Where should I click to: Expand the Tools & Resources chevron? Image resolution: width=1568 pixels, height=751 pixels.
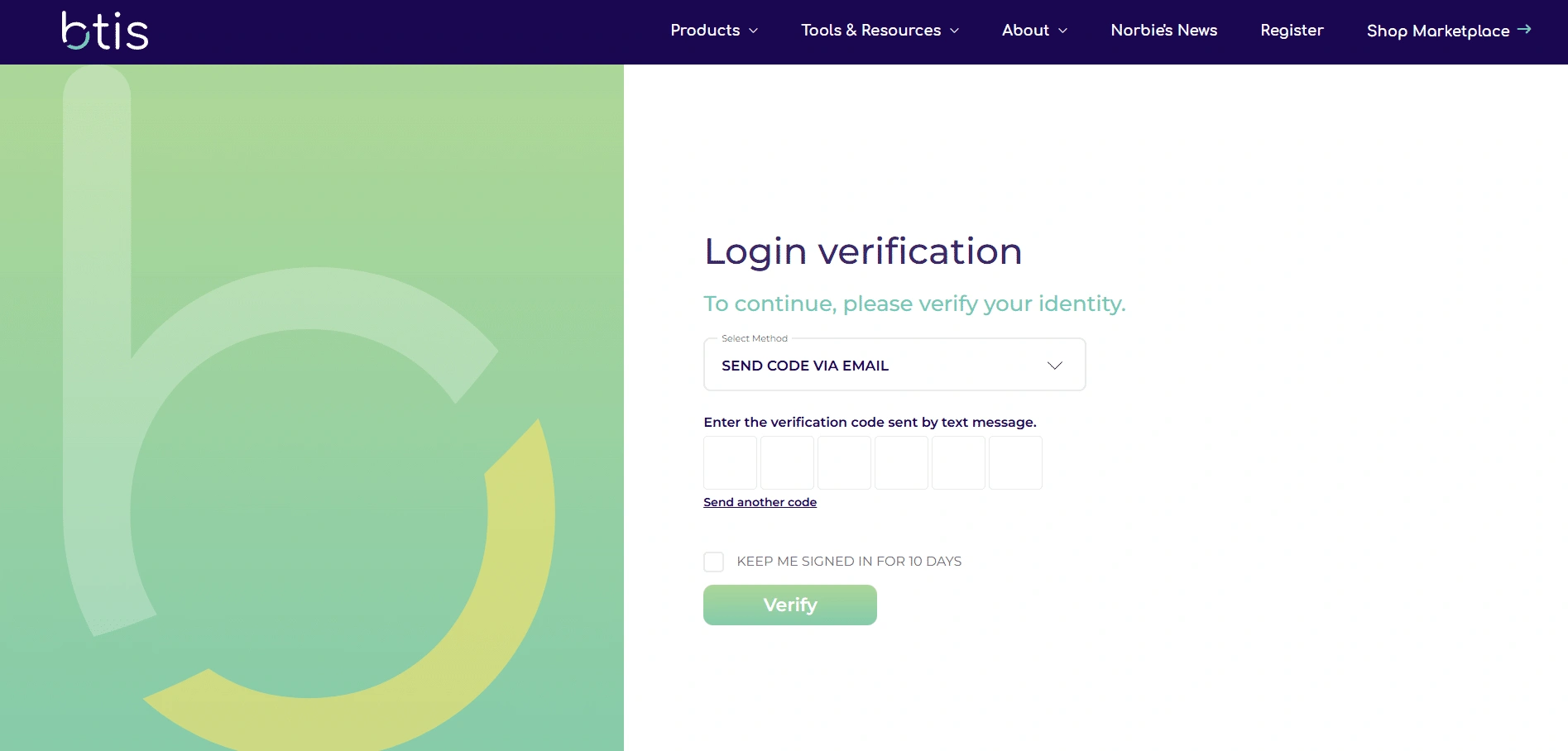(x=954, y=31)
